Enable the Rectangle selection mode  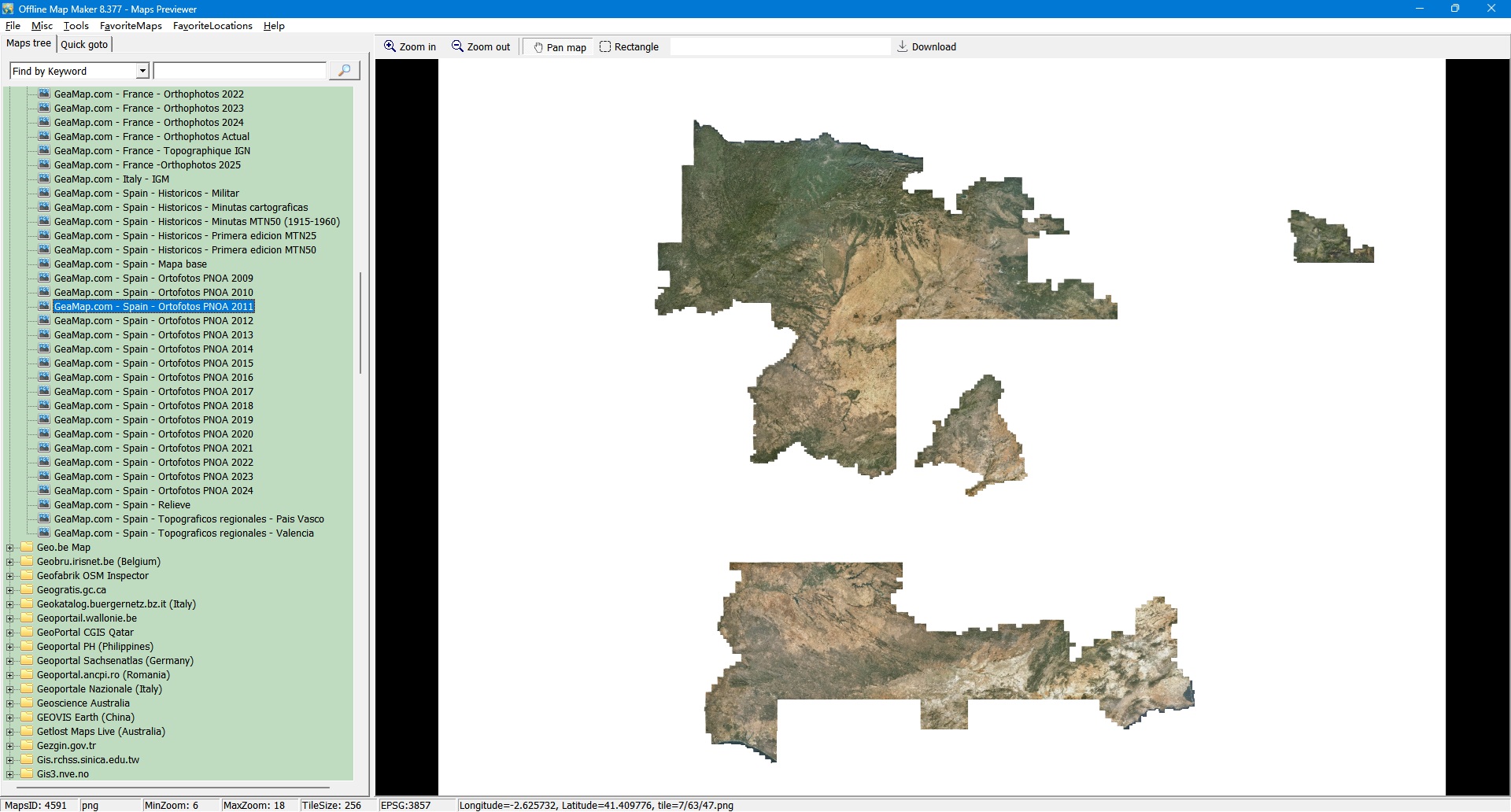629,47
